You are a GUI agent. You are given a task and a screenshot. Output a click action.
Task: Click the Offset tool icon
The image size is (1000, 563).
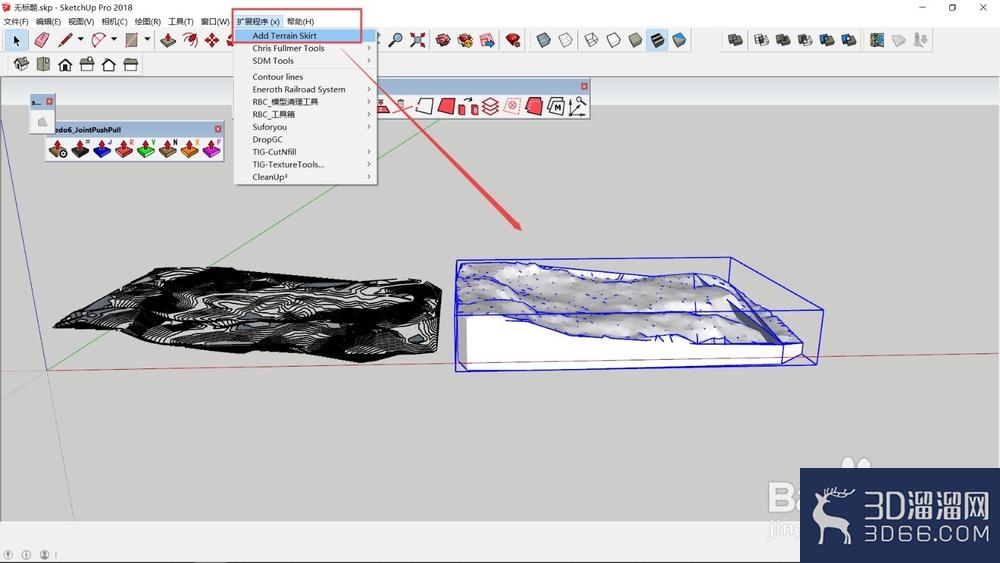(x=190, y=41)
